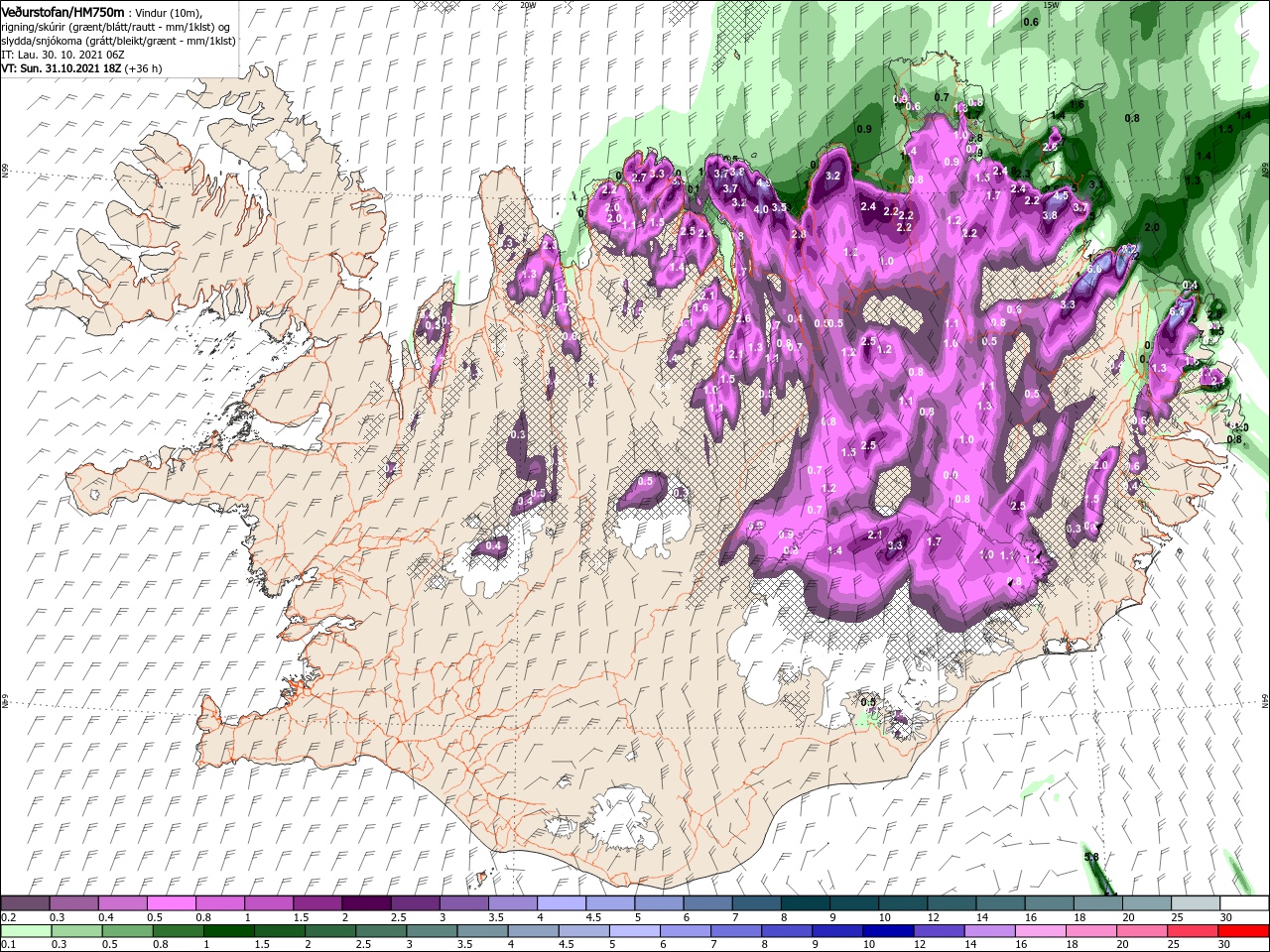Click the 'slydda/snjókoma' legend description line

tap(118, 41)
